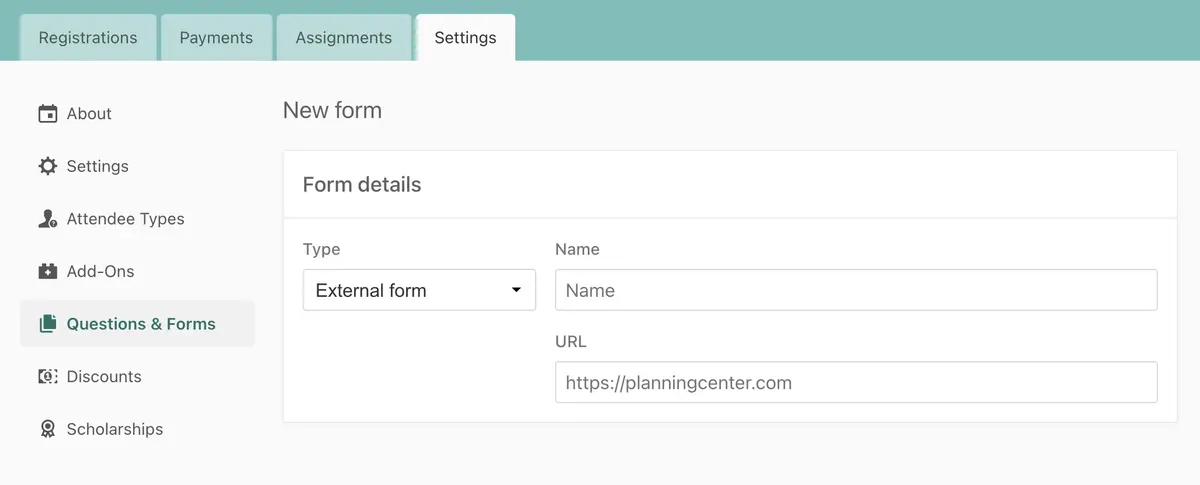Go to Attendee Types

(137, 219)
